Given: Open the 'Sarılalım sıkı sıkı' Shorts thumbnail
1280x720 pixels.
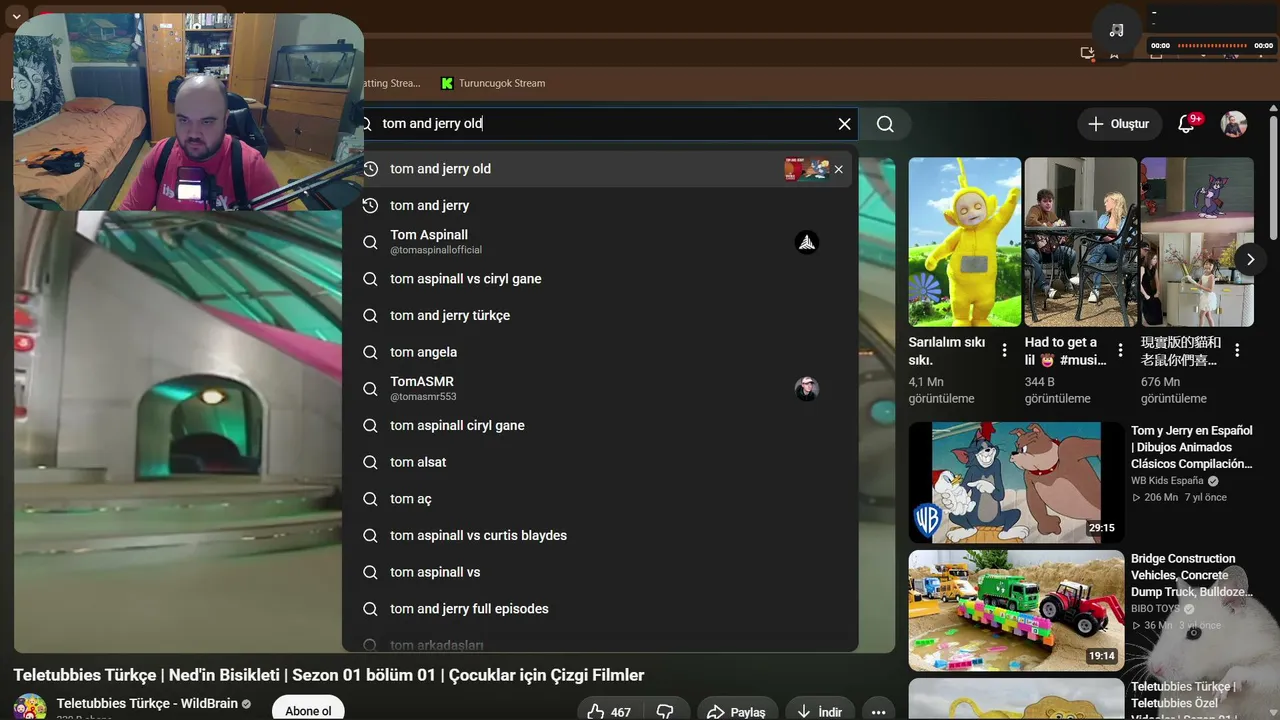Looking at the screenshot, I should click(965, 242).
